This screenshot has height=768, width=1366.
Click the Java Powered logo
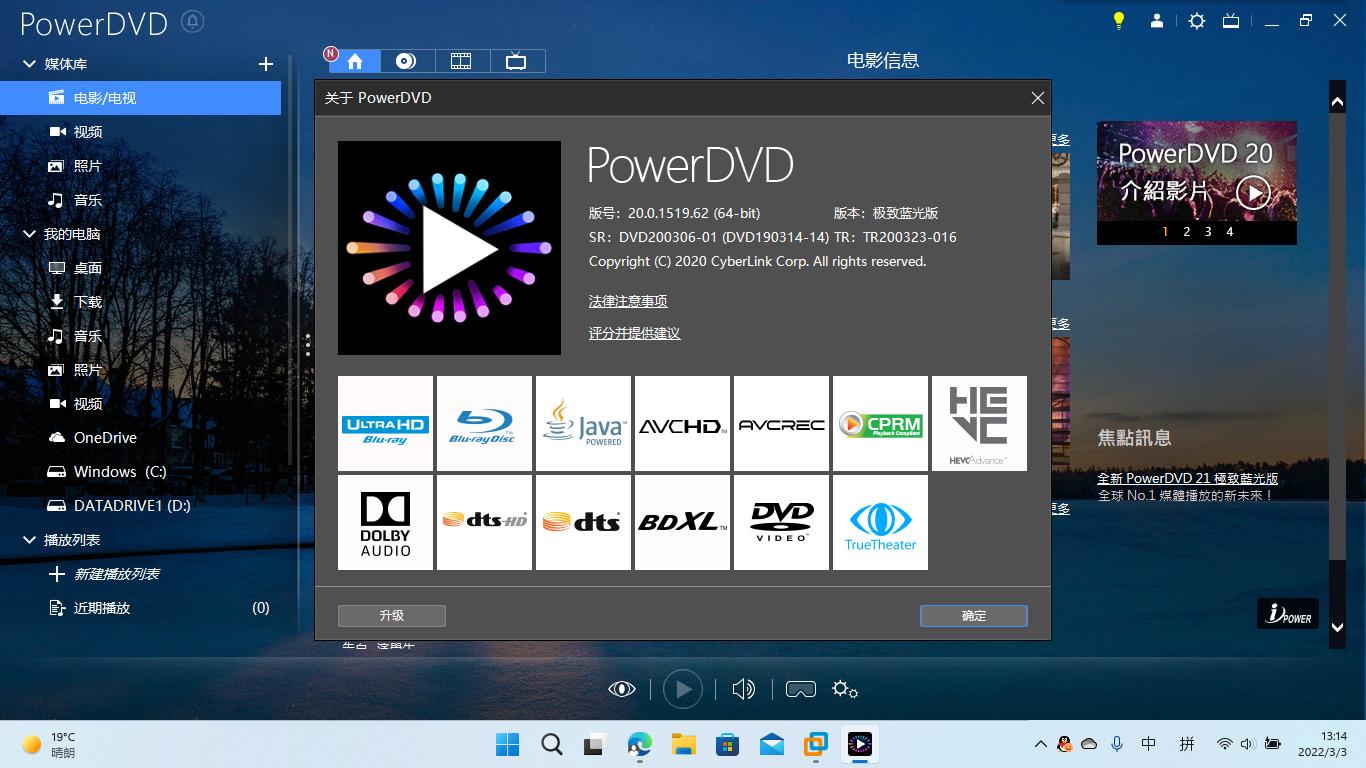coord(583,423)
